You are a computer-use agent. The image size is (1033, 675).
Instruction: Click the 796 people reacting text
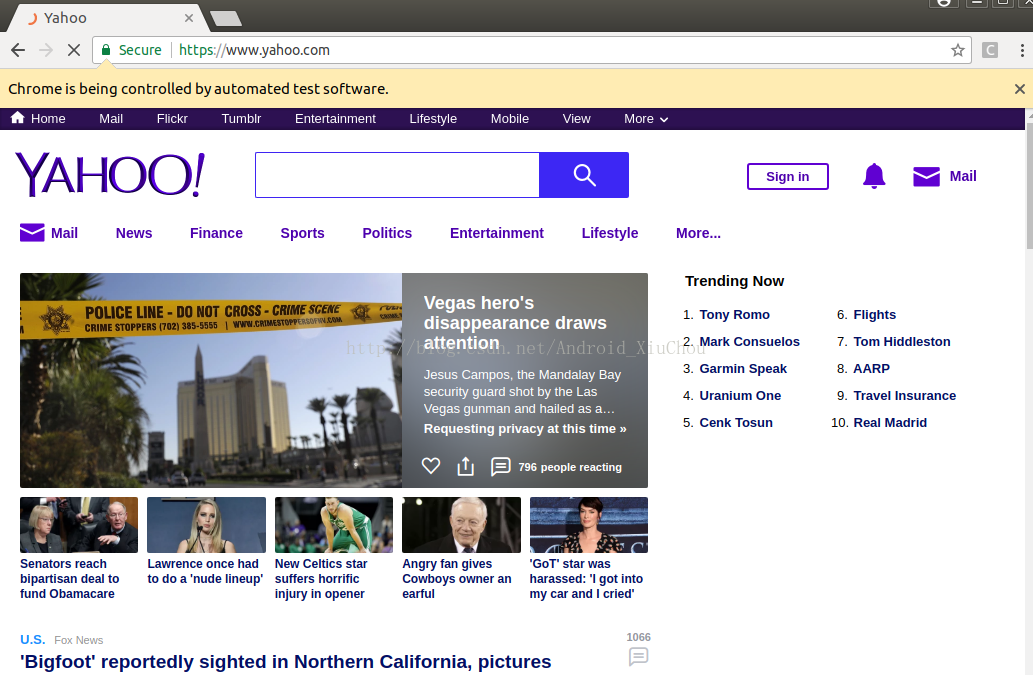click(x=570, y=467)
